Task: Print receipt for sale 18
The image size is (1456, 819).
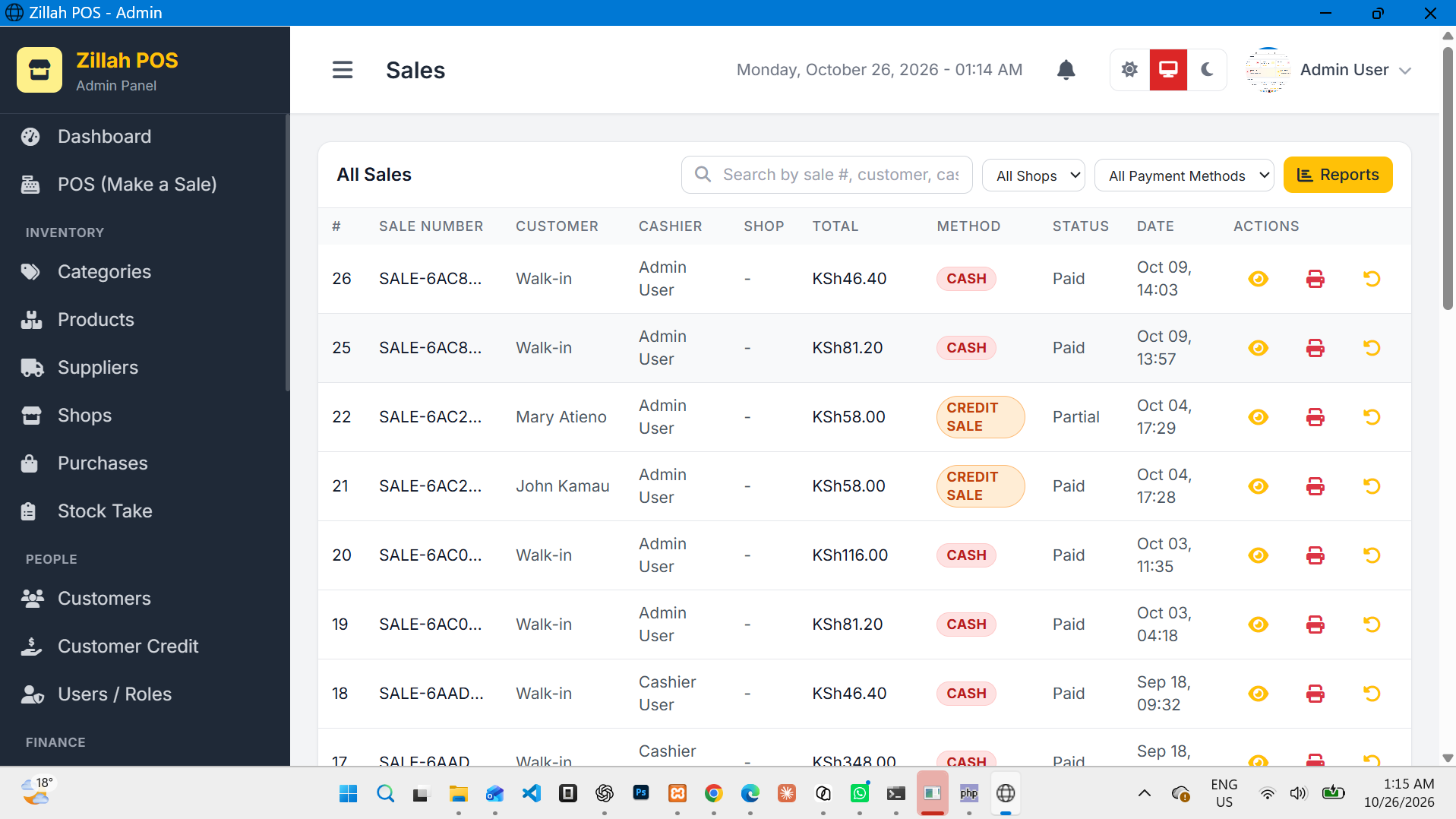Action: click(x=1315, y=694)
